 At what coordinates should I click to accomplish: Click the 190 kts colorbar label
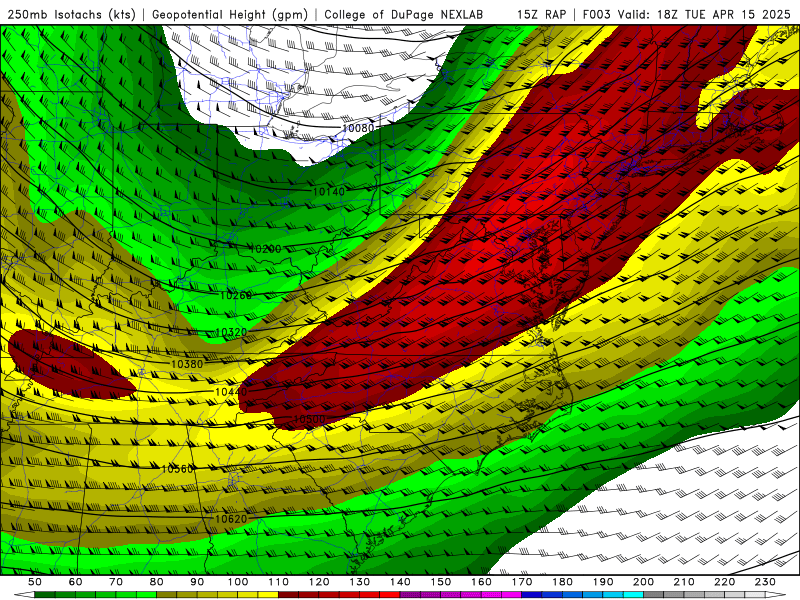(603, 582)
